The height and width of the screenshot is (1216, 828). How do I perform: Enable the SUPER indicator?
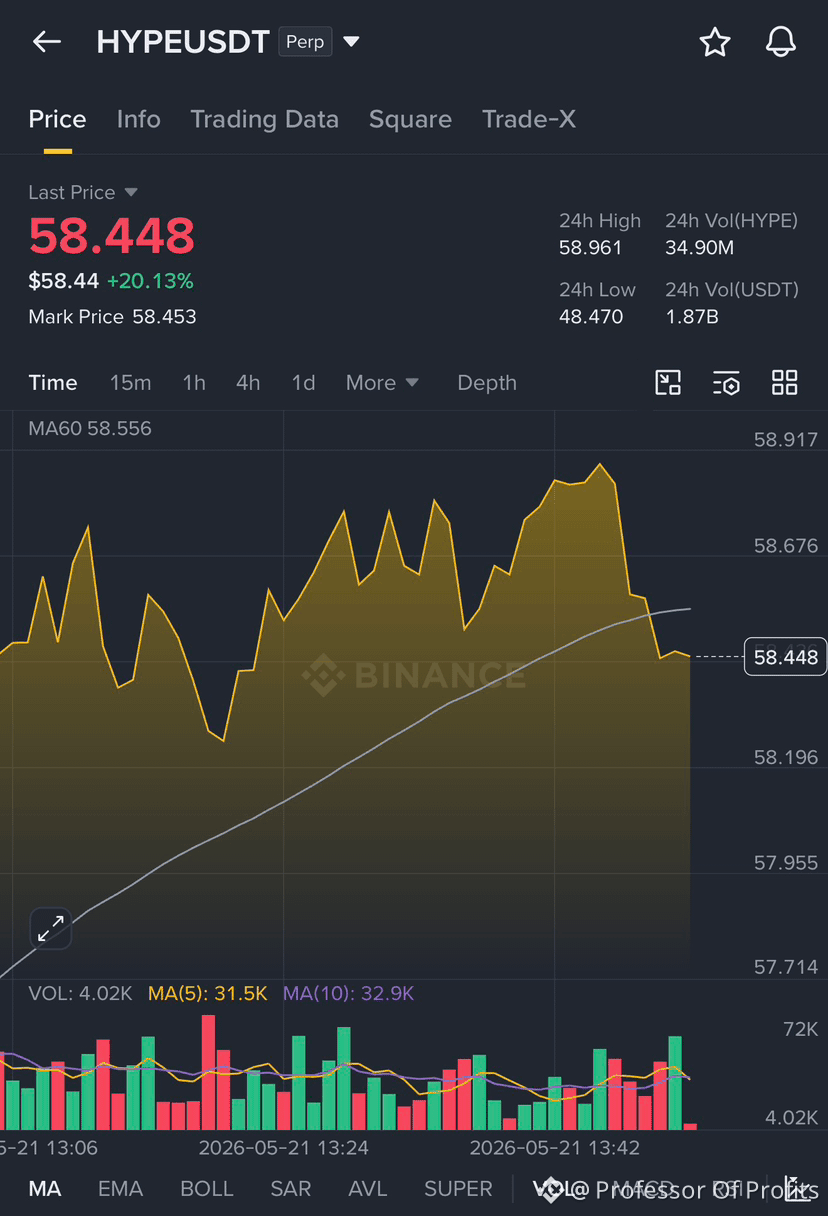[458, 1189]
